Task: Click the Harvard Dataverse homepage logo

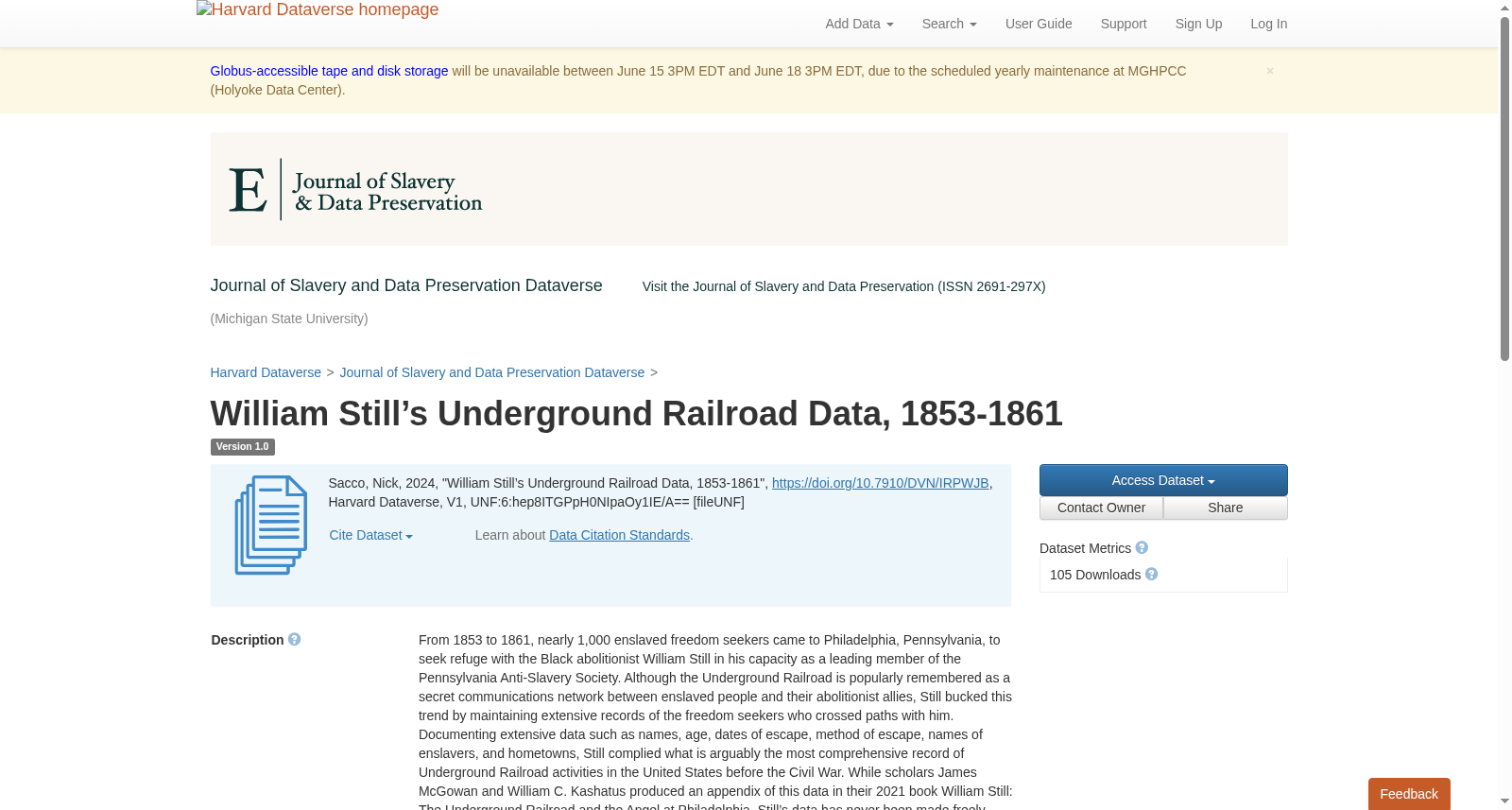Action: point(318,10)
